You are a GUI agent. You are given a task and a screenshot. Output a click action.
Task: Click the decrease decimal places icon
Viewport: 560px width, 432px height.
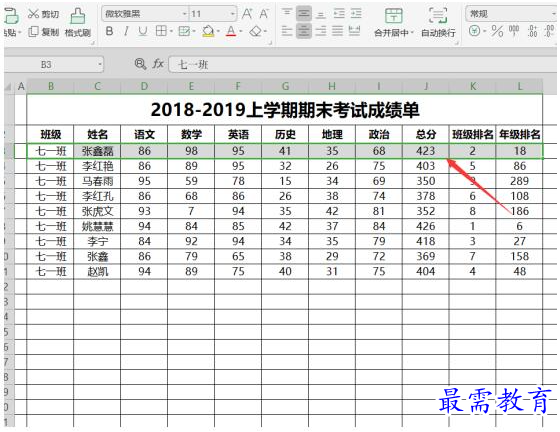coord(549,31)
